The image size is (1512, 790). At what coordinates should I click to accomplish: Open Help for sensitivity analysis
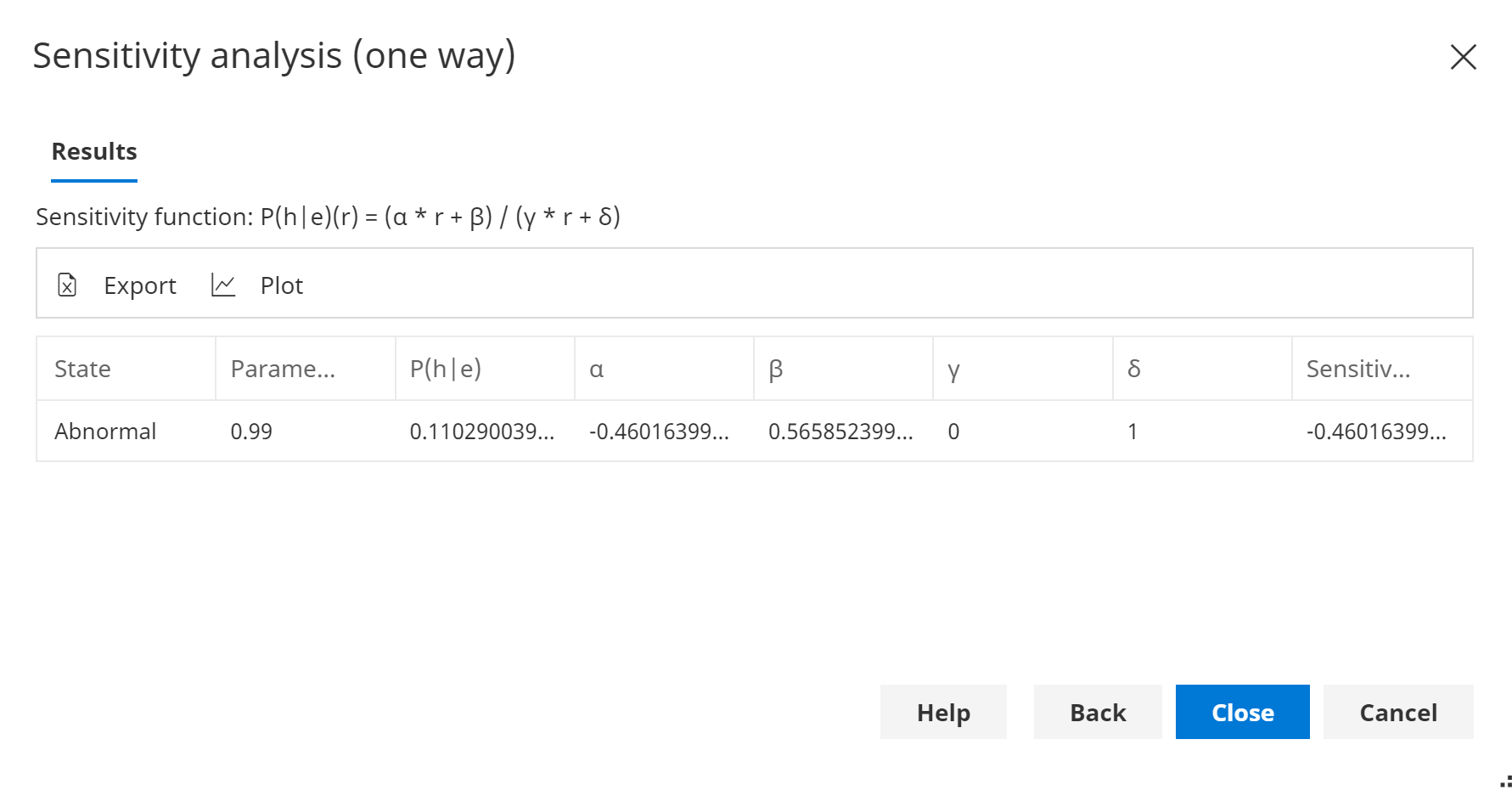[942, 712]
